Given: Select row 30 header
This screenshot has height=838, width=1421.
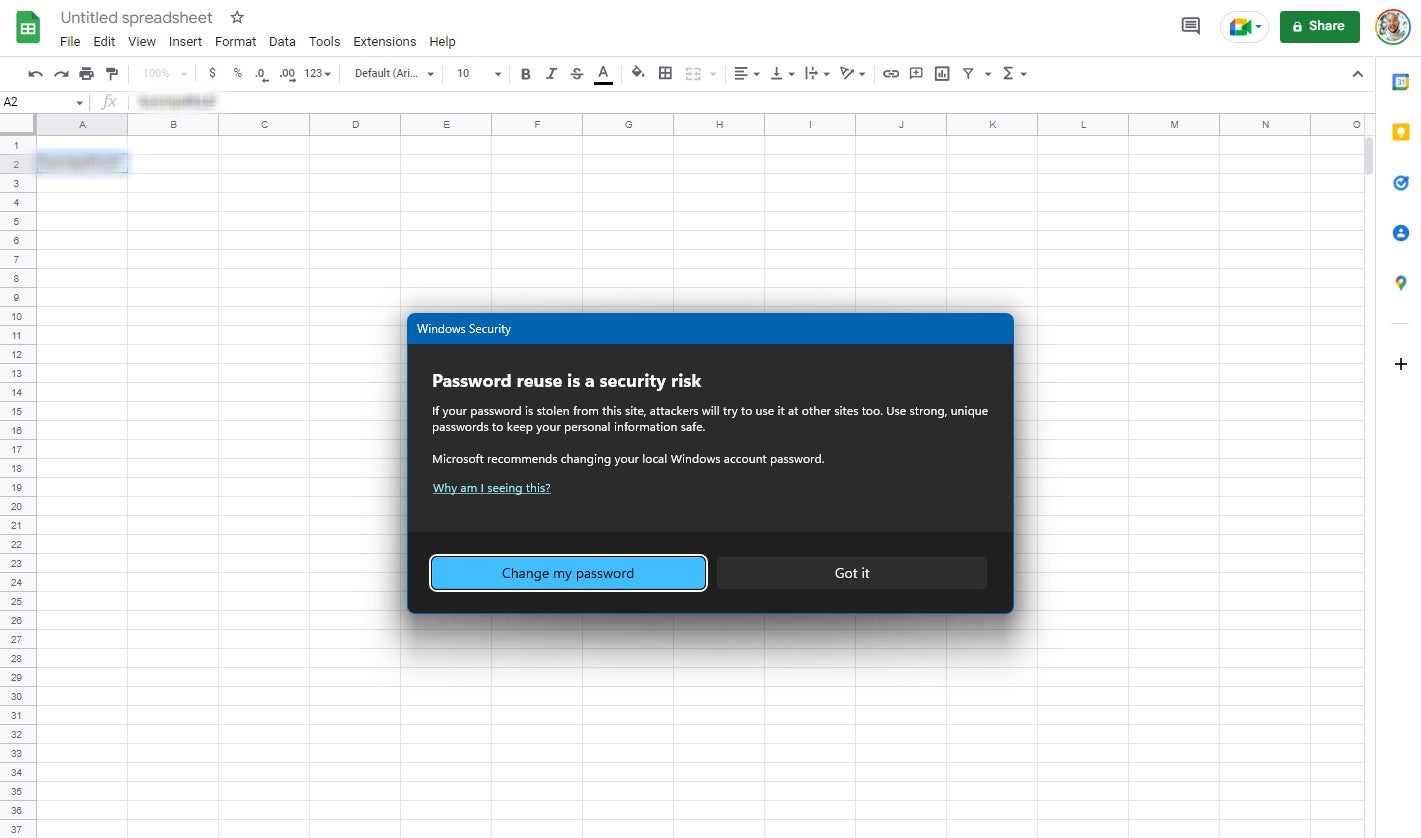Looking at the screenshot, I should [18, 696].
